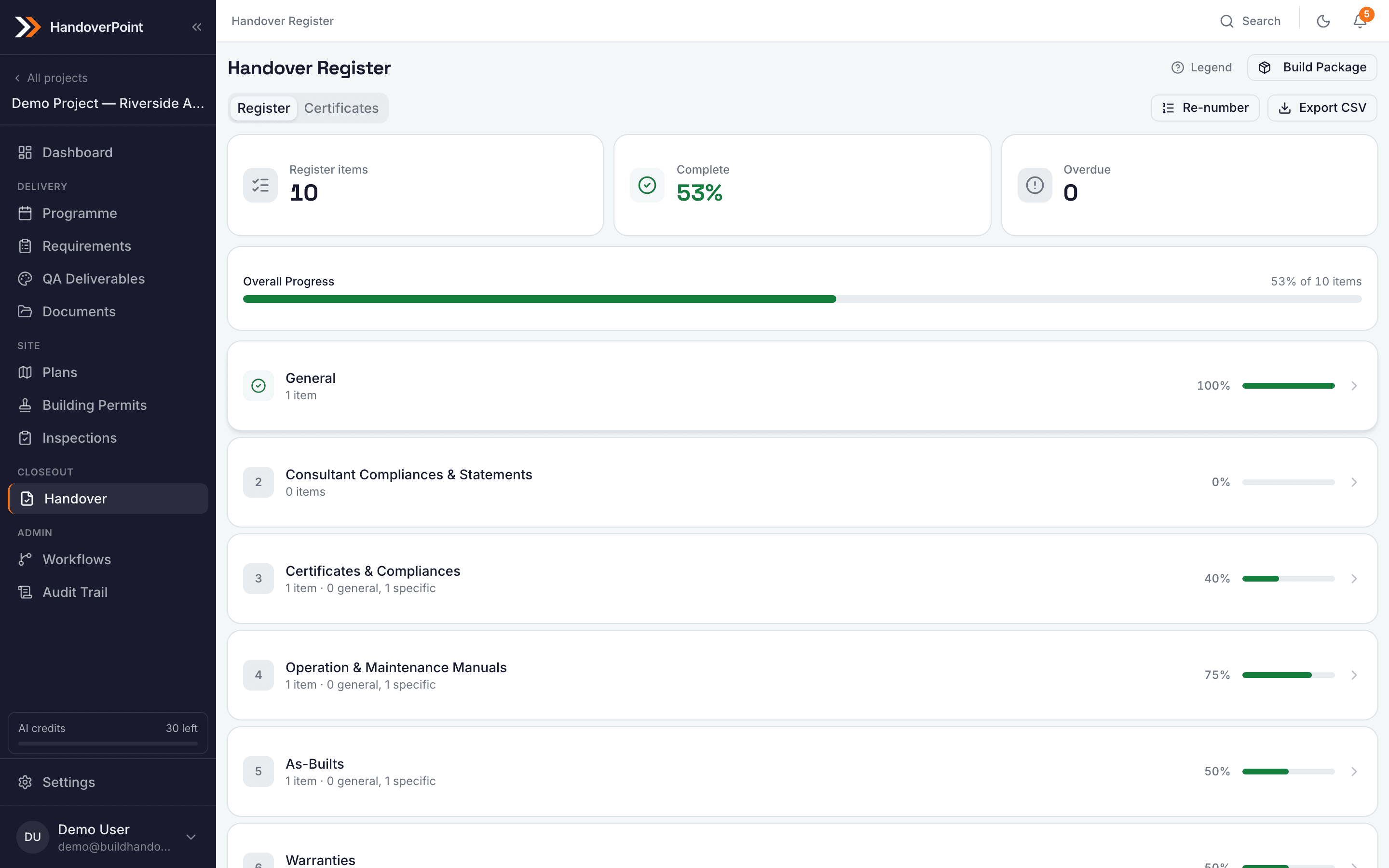
Task: Click the Plans map icon
Action: pos(25,372)
